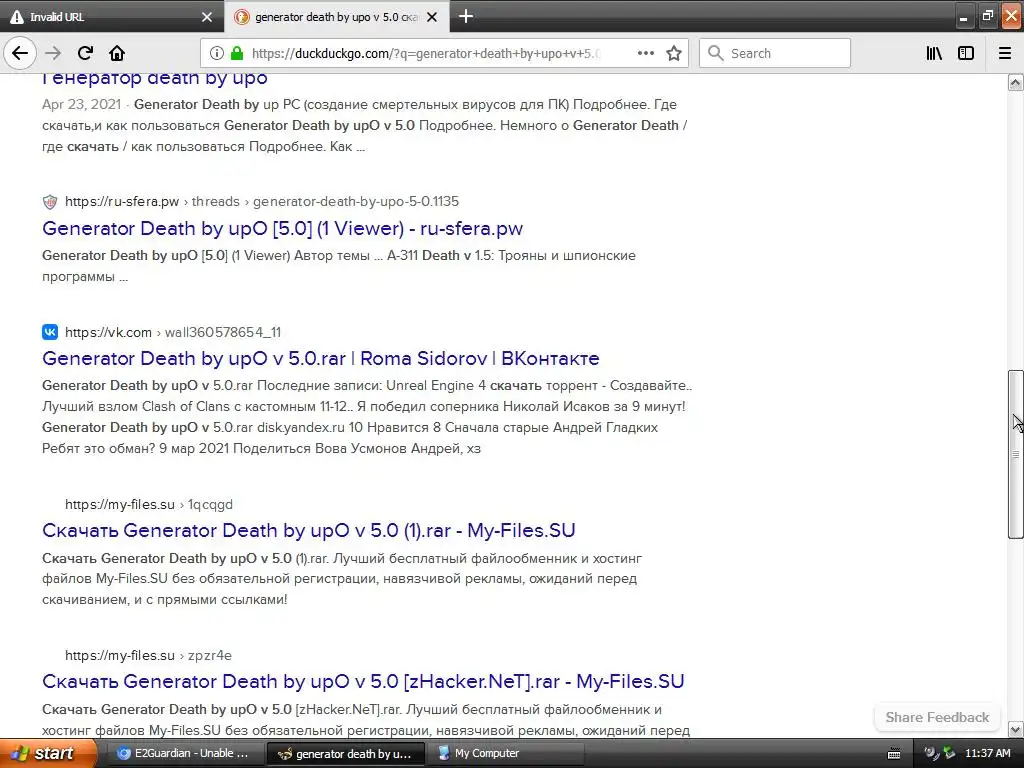Click the Apr 23, 2021 result snippet
Screen dimensions: 1024x768
pyautogui.click(x=364, y=125)
